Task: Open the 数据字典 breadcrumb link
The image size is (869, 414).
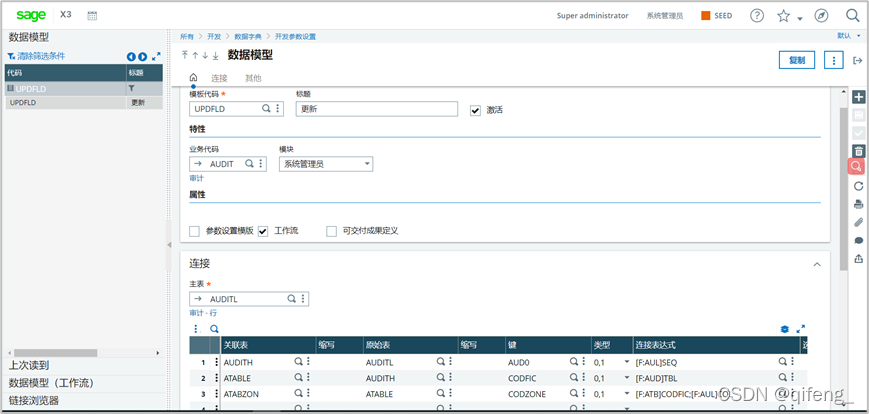Action: pyautogui.click(x=247, y=37)
